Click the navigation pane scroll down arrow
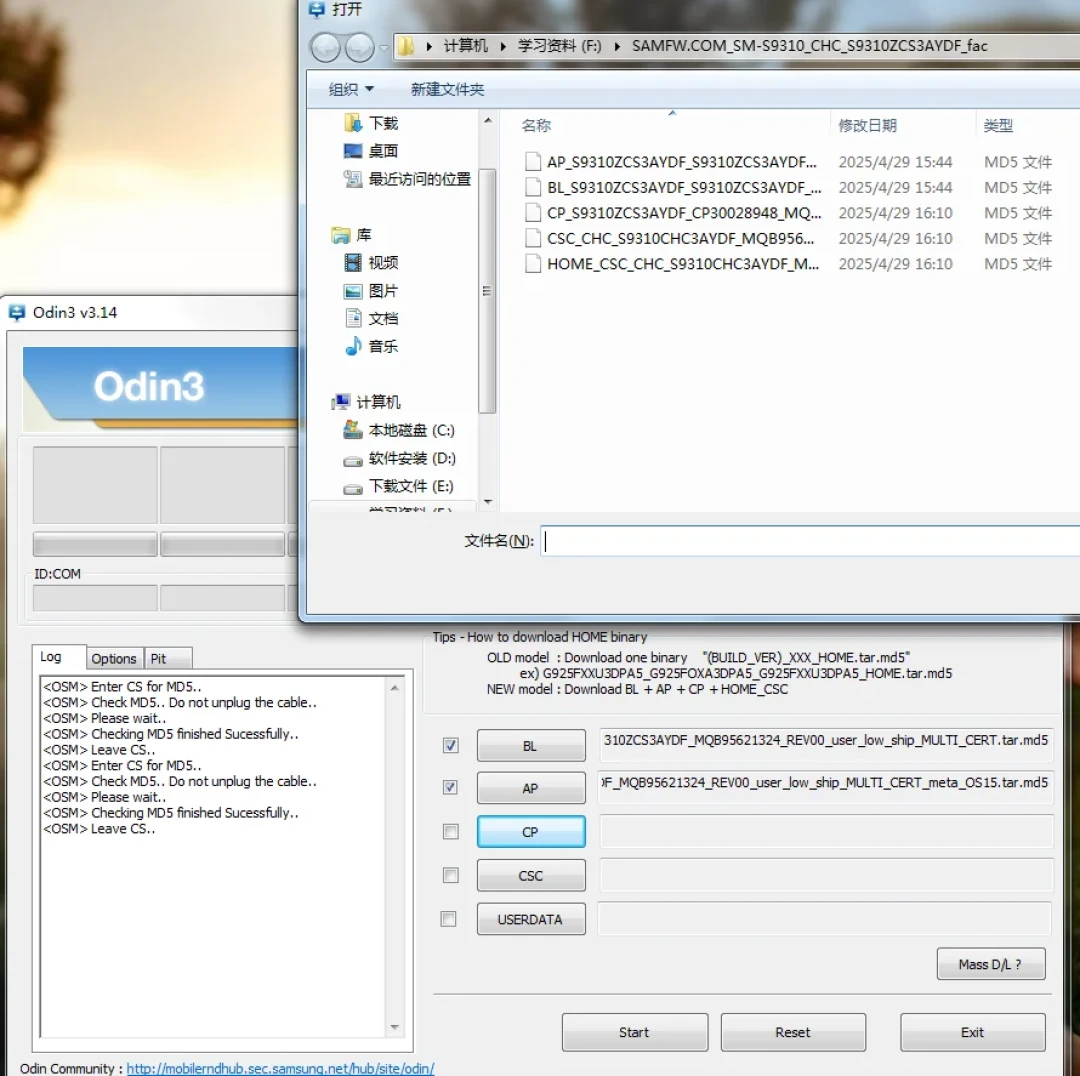Screen dimensions: 1080x1076 488,501
